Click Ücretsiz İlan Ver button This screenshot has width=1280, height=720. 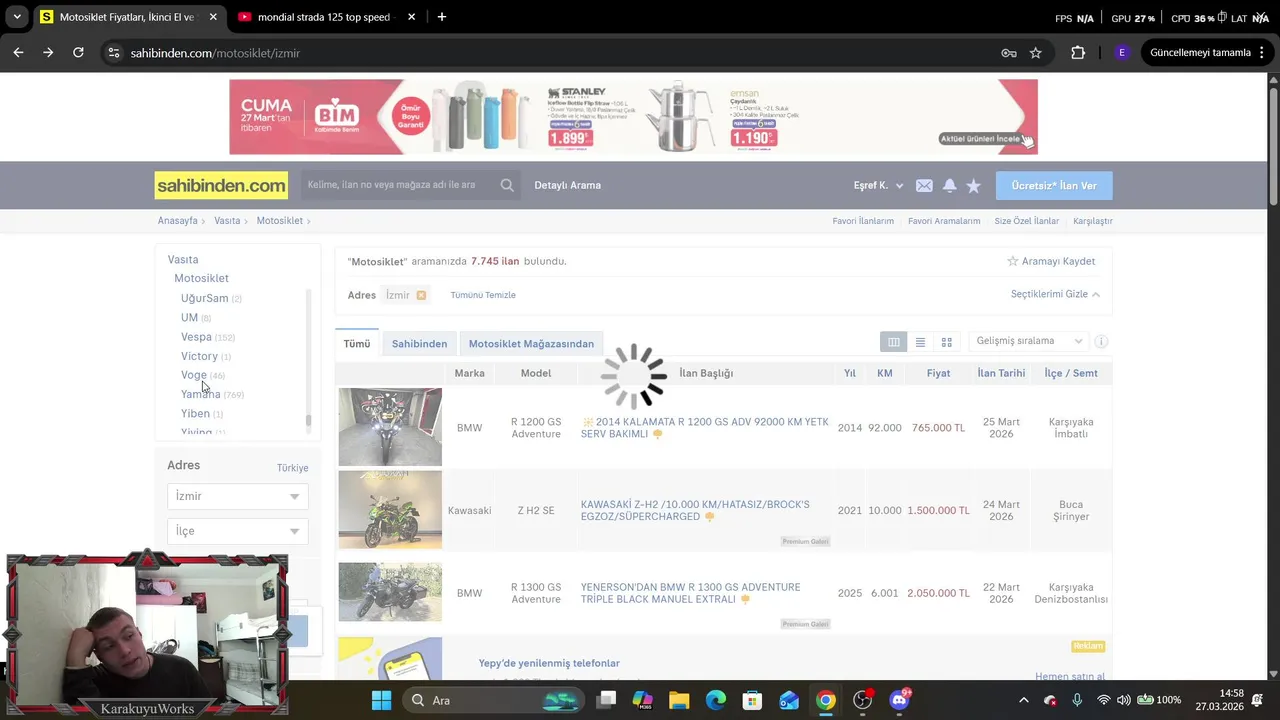tap(1054, 186)
